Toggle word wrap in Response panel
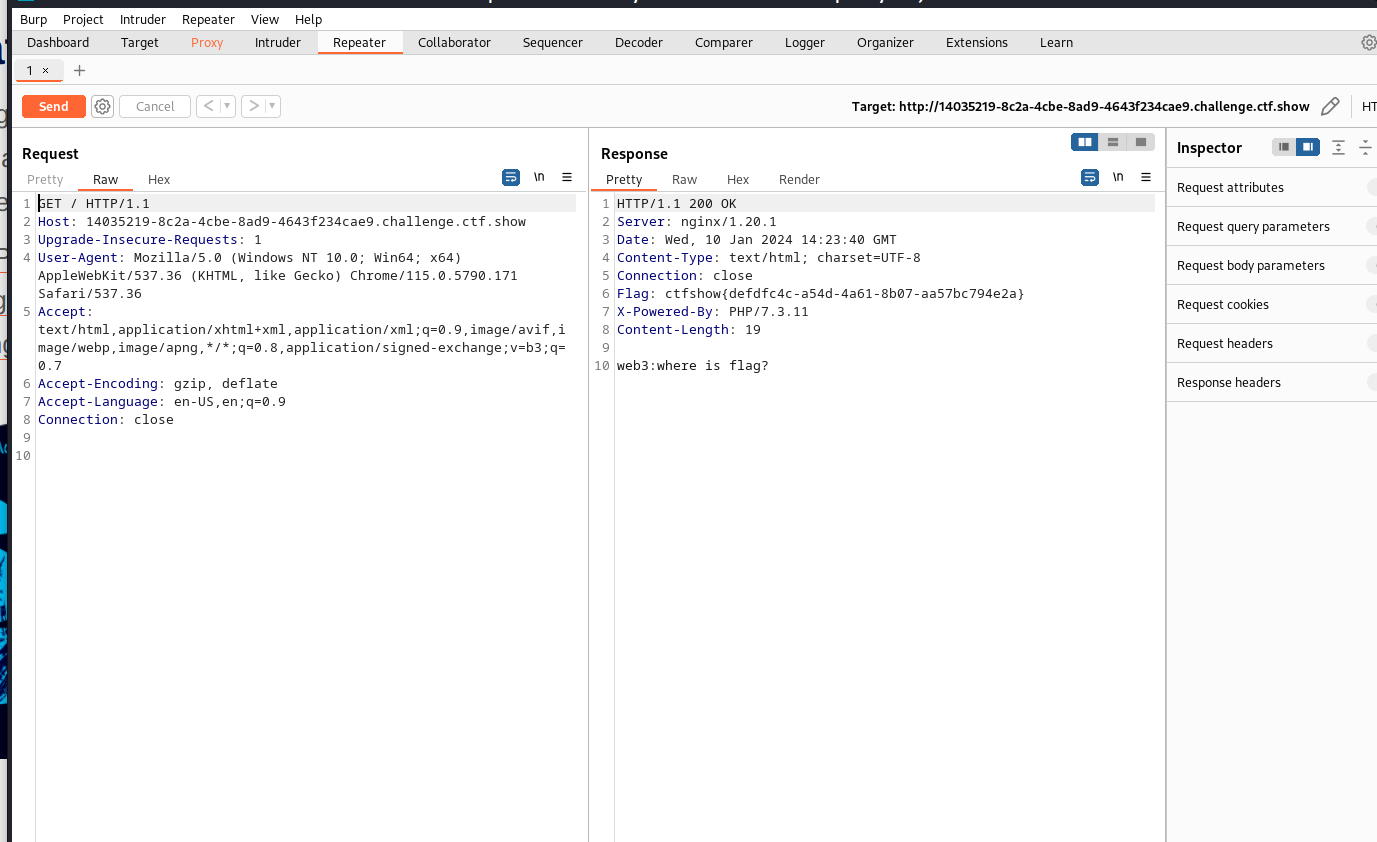Image resolution: width=1377 pixels, height=842 pixels. [1090, 177]
